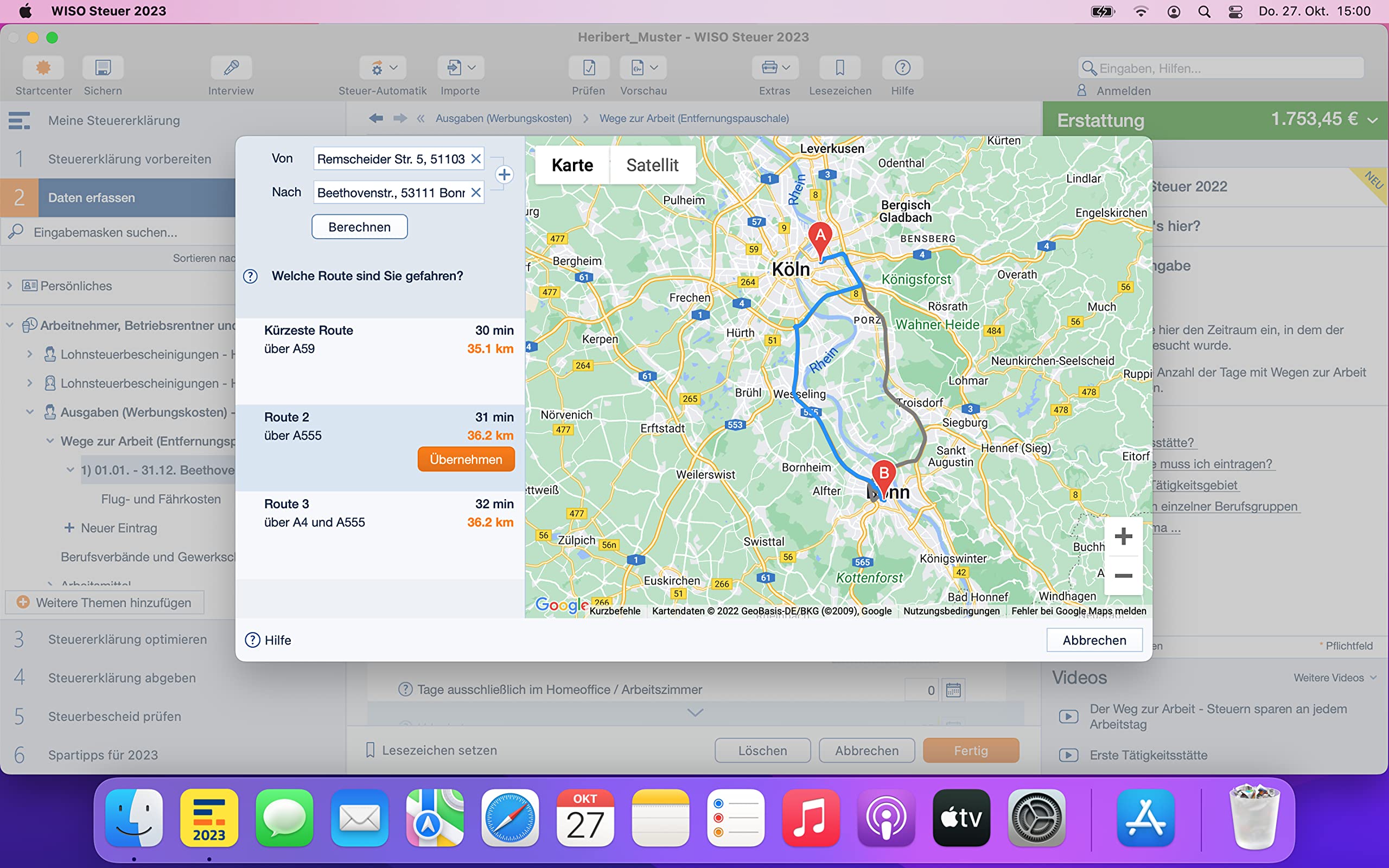This screenshot has width=1389, height=868.
Task: Click map marker B in Bonn
Action: (x=884, y=477)
